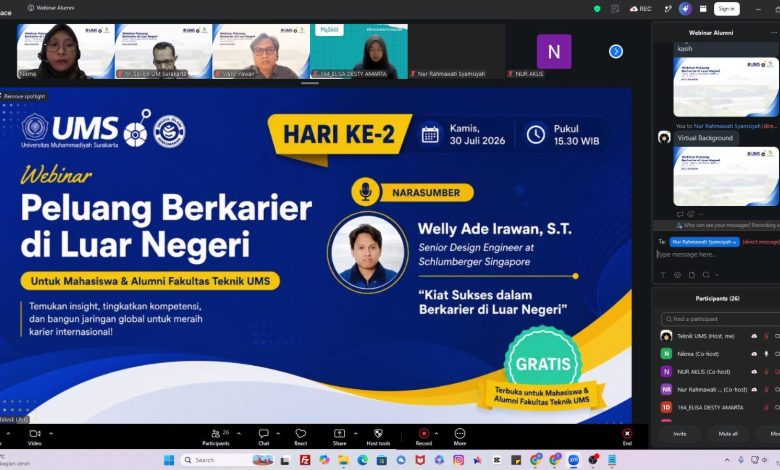Viewport: 780px width, 470px height.
Task: Expand Participants options caret
Action: tap(239, 433)
